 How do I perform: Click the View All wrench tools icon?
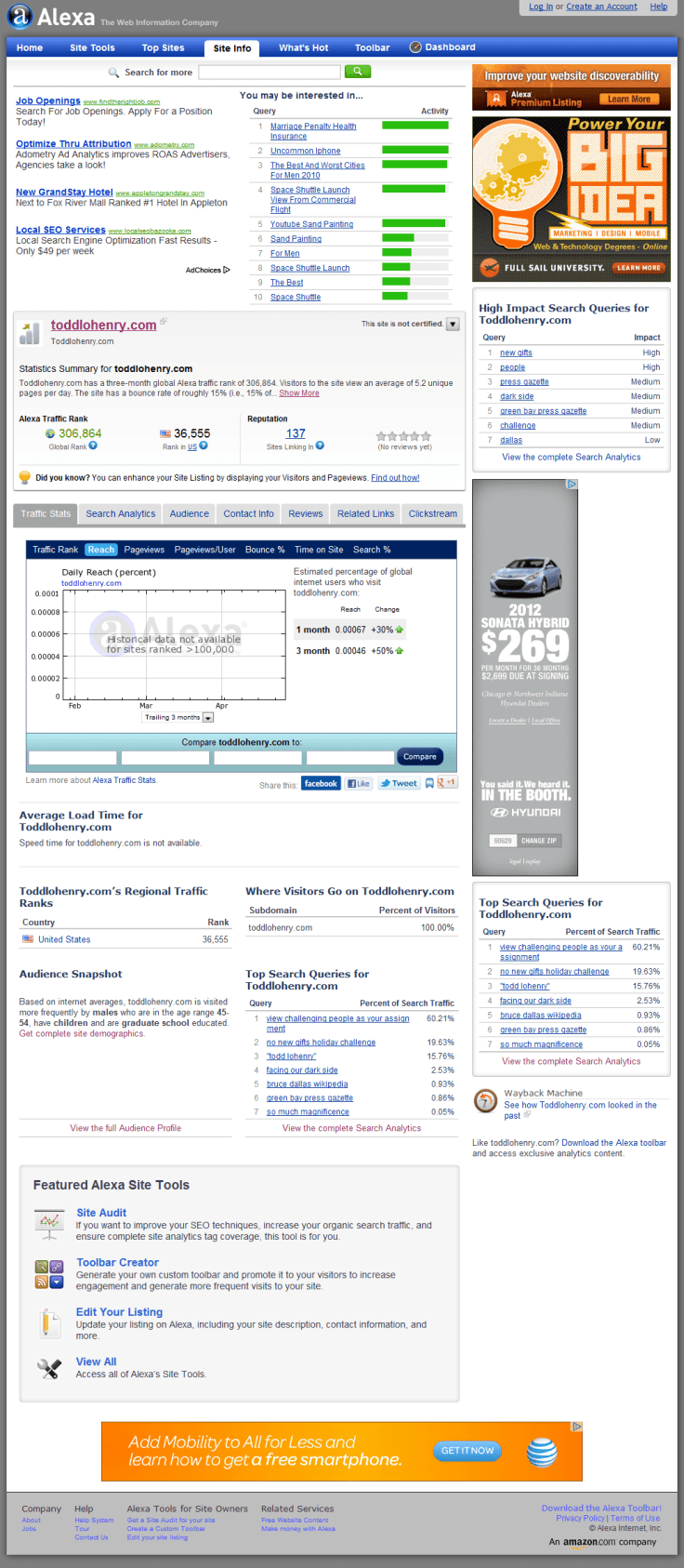(x=48, y=1368)
